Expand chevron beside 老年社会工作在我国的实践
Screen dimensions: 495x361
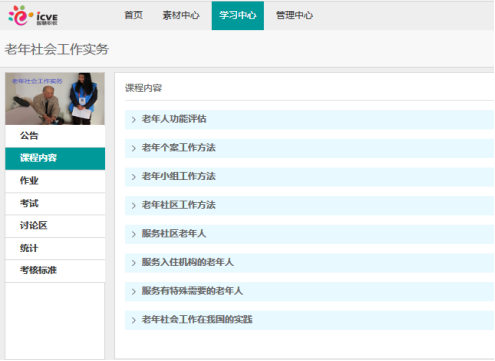coord(134,320)
